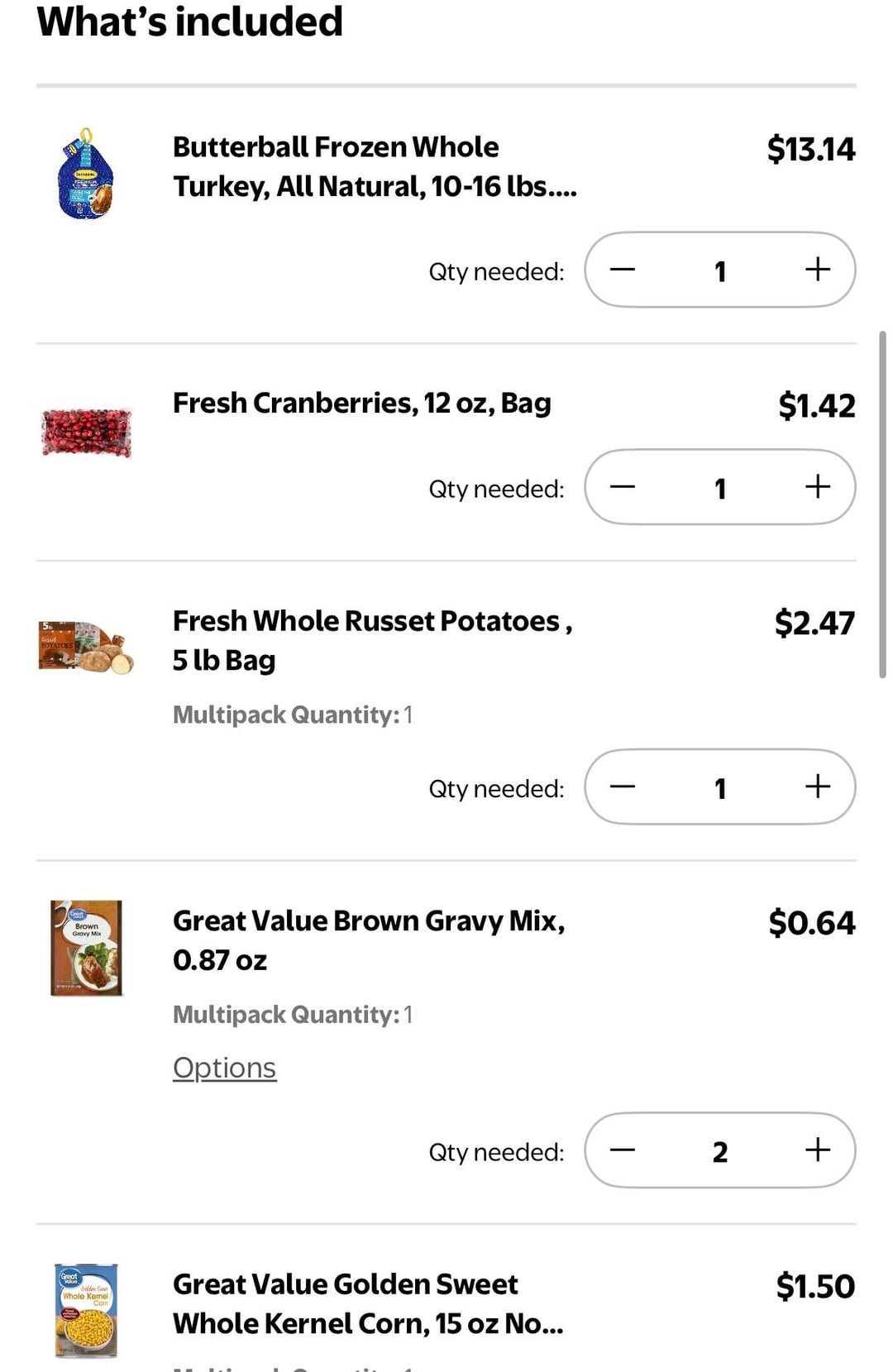Open the Brown Gravy Mix thumbnail
The width and height of the screenshot is (893, 1372).
point(86,948)
